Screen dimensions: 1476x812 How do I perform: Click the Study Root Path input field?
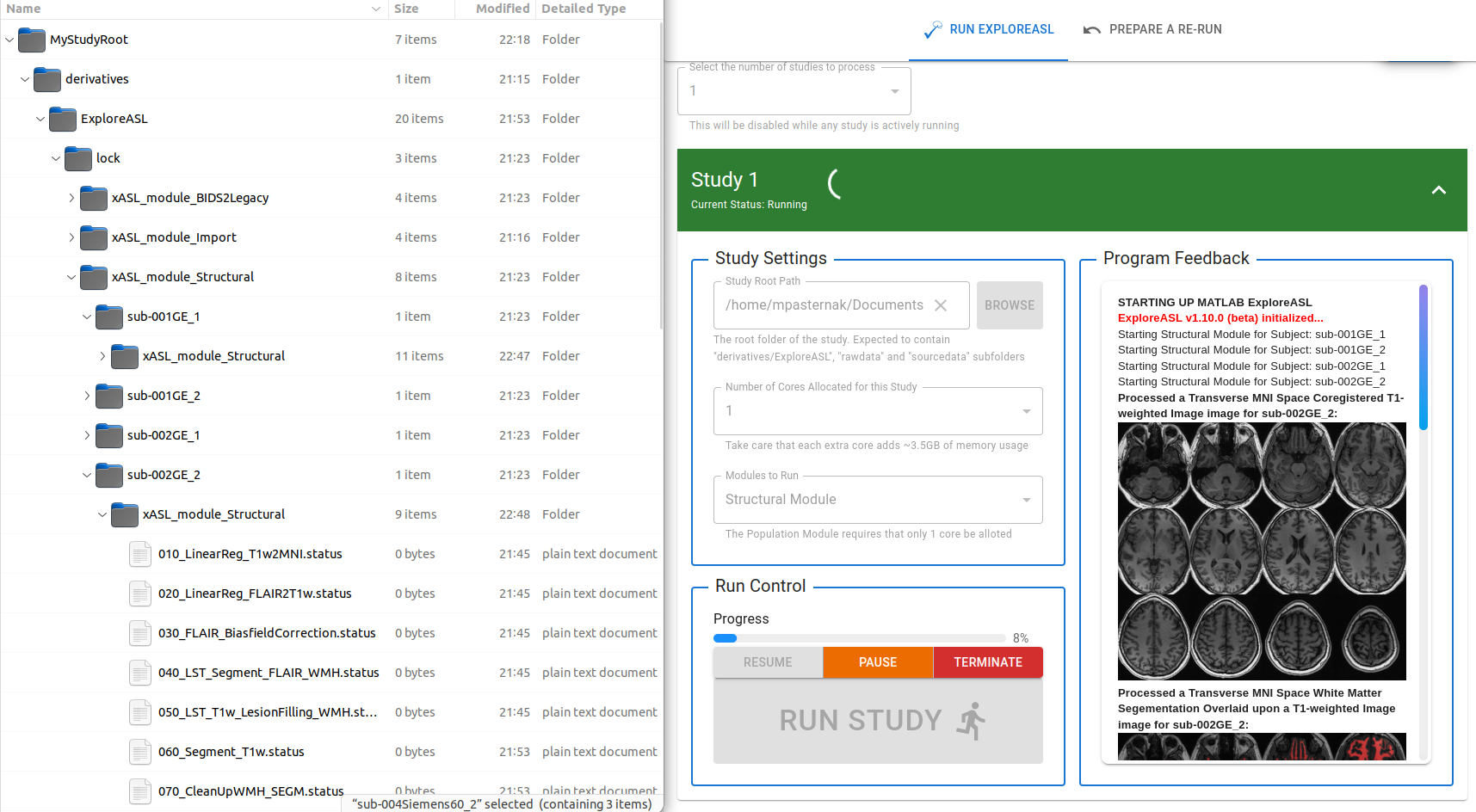(842, 305)
